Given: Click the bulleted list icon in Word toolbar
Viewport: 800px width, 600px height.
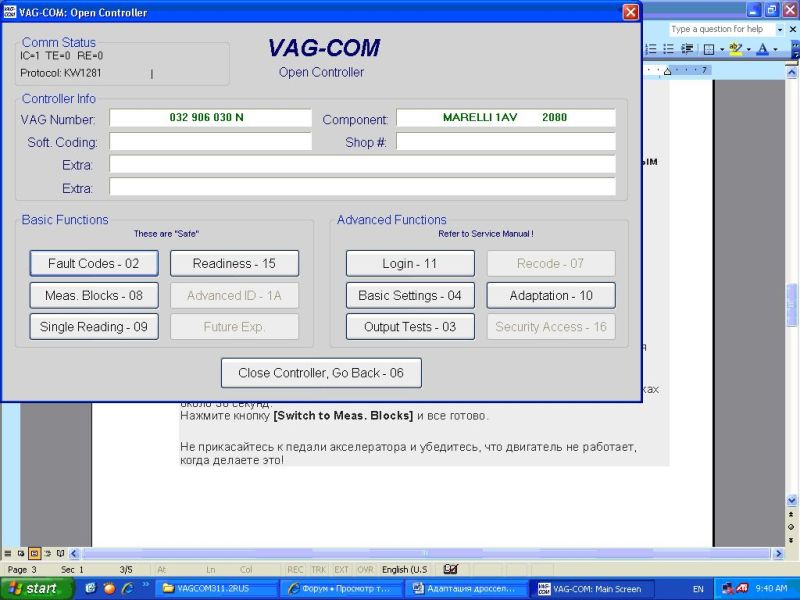Looking at the screenshot, I should click(x=666, y=49).
